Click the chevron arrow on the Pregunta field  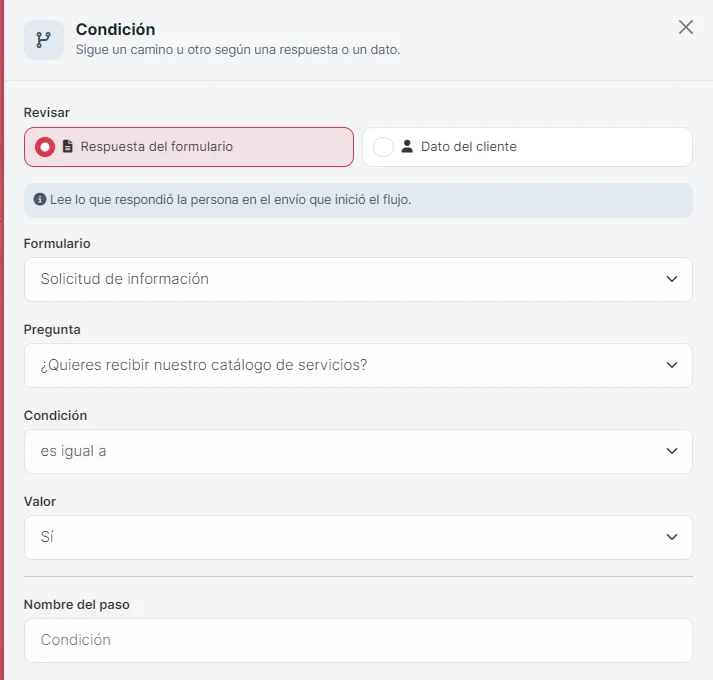(x=672, y=365)
